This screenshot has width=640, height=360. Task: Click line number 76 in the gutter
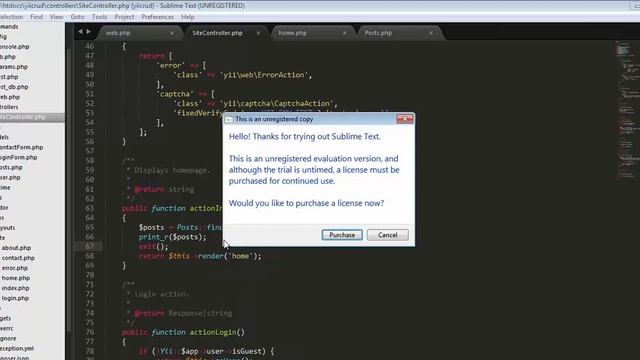click(89, 332)
